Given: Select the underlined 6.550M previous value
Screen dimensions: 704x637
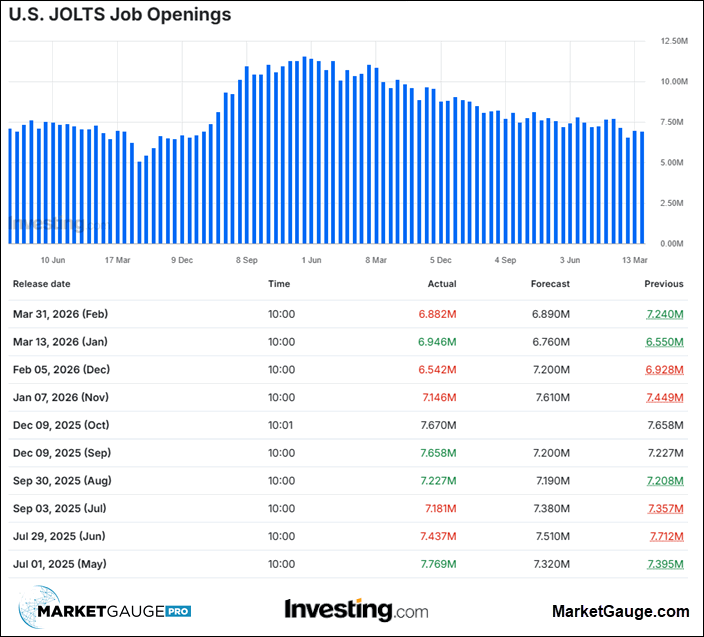Looking at the screenshot, I should click(x=663, y=342).
